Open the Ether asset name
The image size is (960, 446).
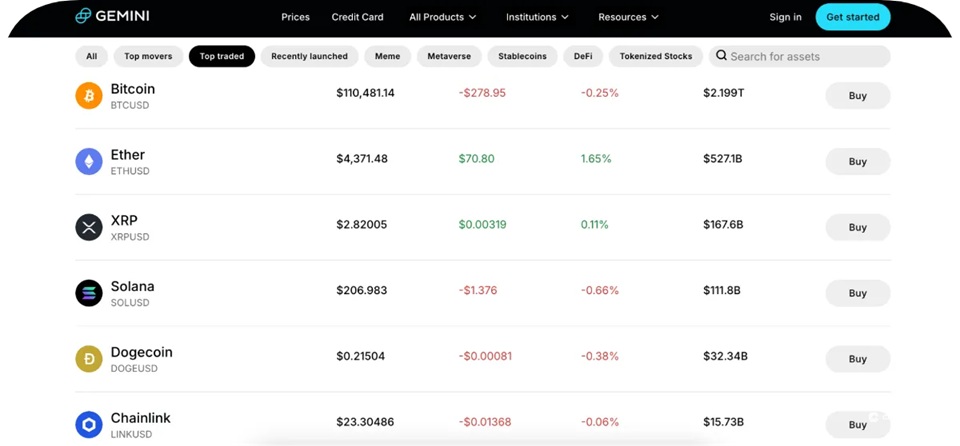[x=128, y=154]
